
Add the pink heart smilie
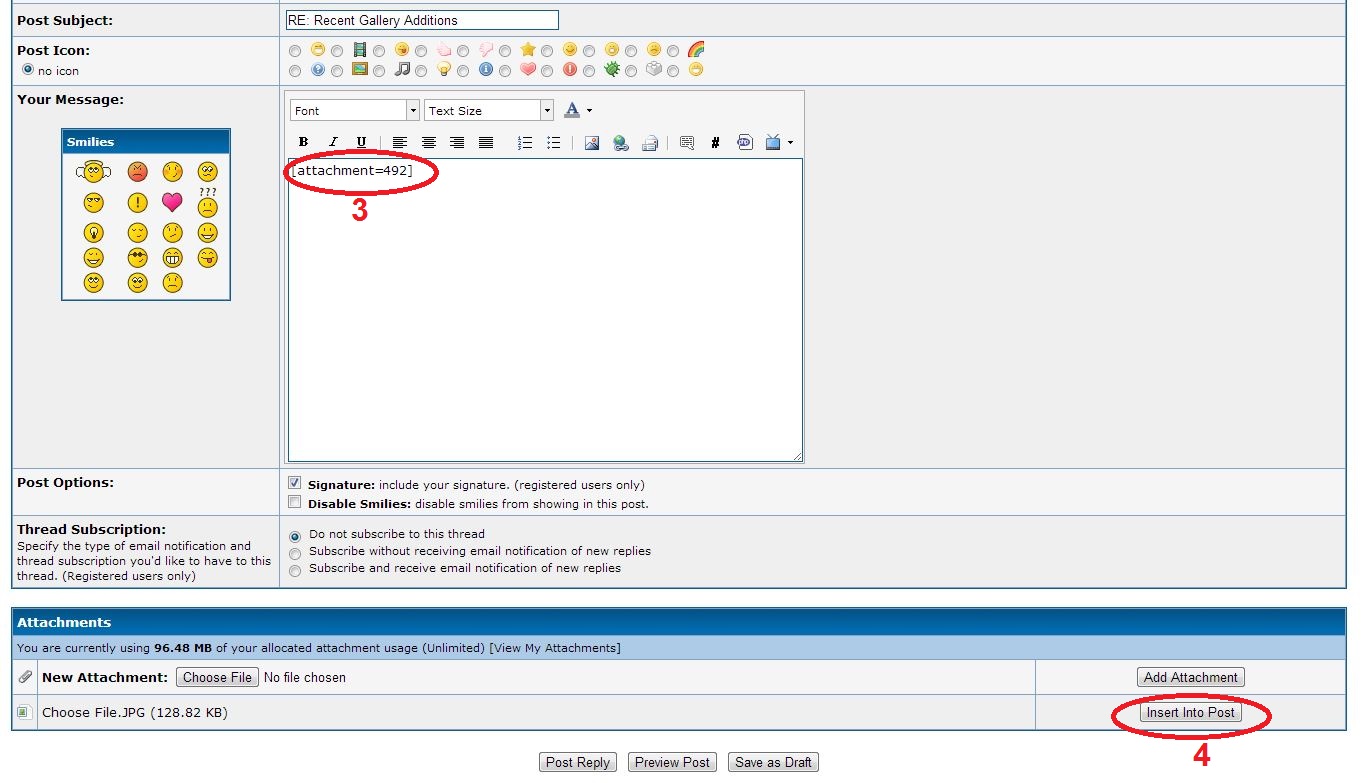point(172,203)
